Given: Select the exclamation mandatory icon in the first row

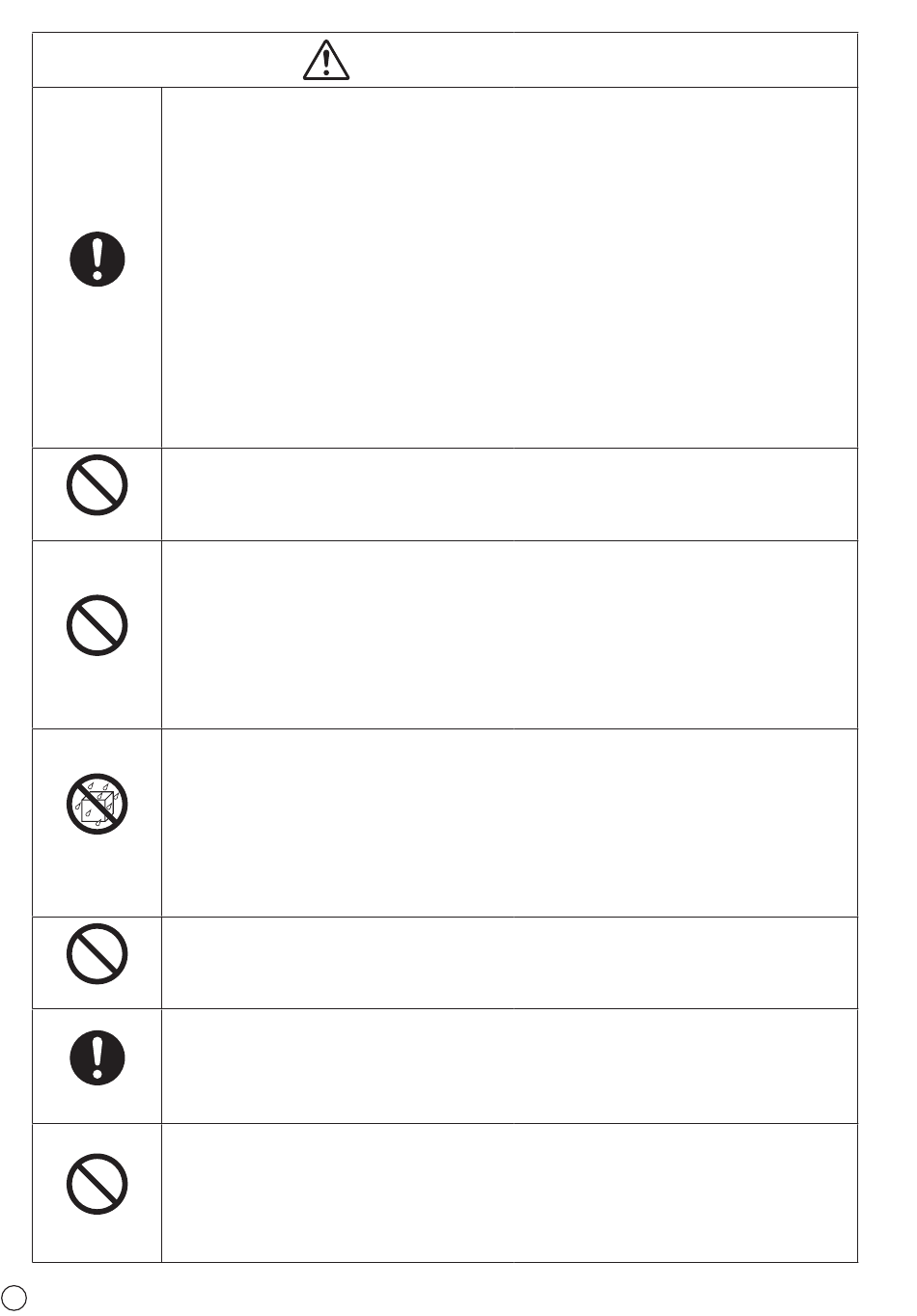Looking at the screenshot, I should pyautogui.click(x=97, y=259).
